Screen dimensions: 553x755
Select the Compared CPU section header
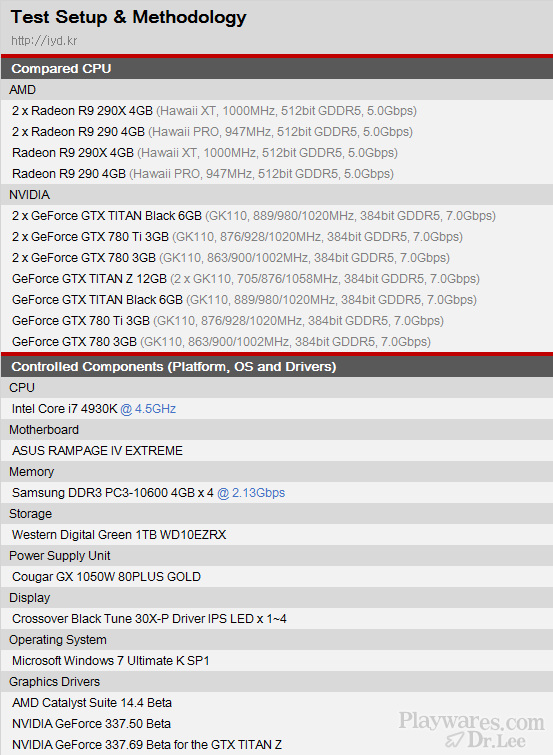click(276, 68)
